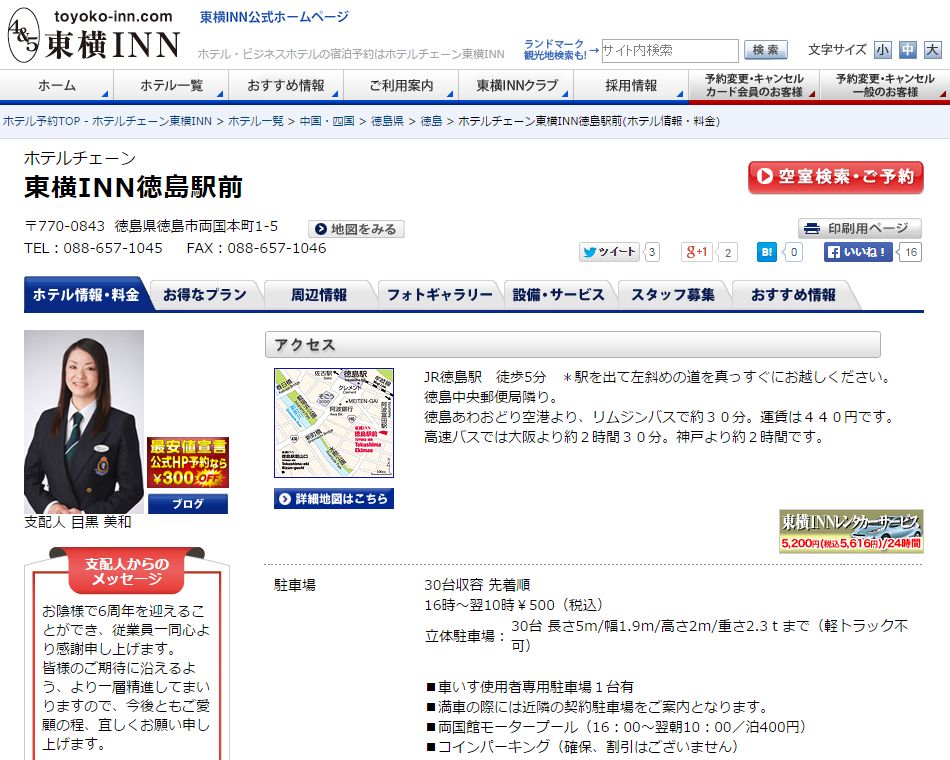Click the 検索 button

coord(766,50)
